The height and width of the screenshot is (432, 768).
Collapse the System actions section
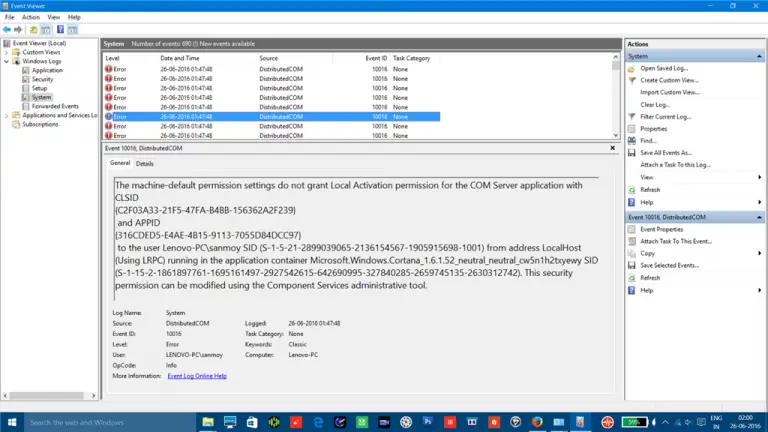point(759,56)
